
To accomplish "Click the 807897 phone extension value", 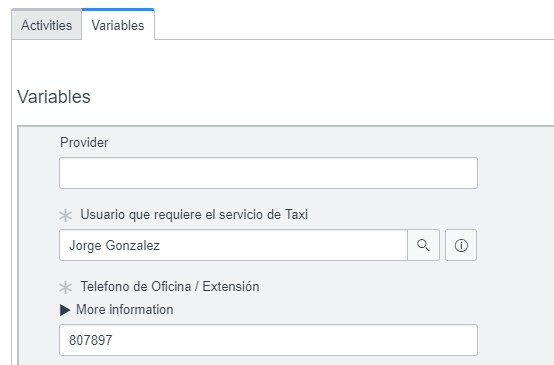I will (91, 340).
